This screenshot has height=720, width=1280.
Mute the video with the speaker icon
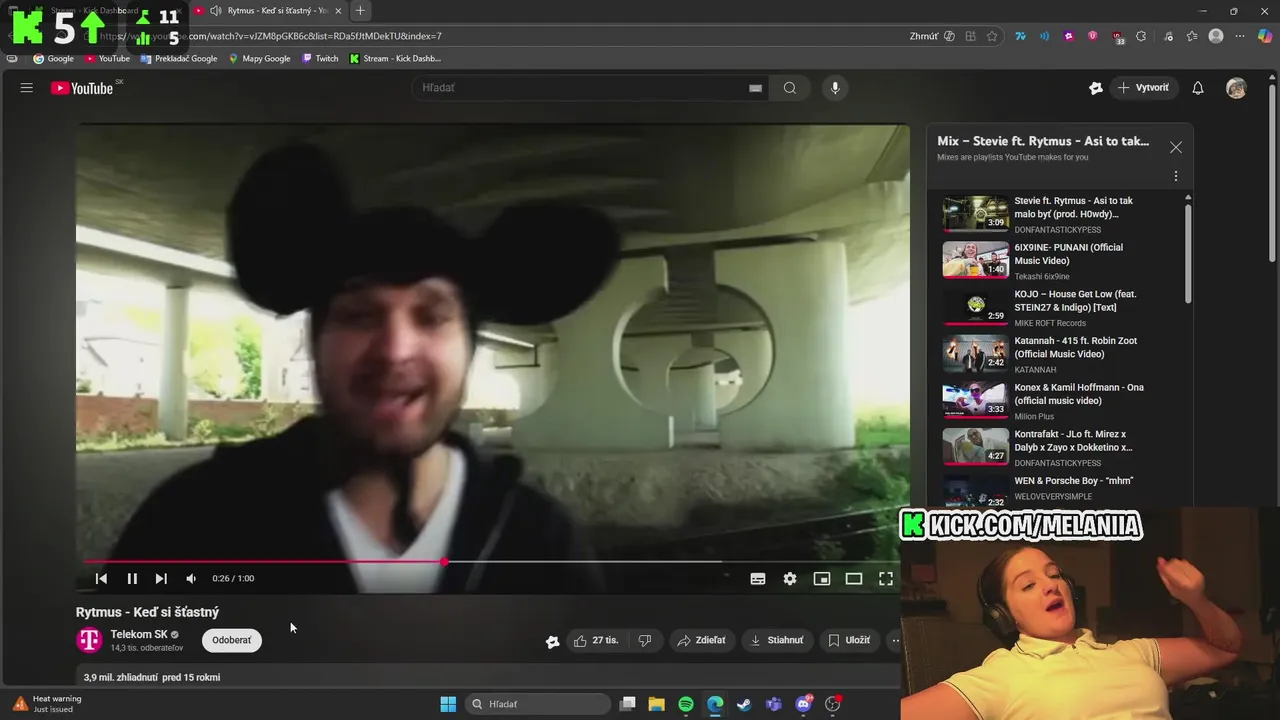pos(191,578)
